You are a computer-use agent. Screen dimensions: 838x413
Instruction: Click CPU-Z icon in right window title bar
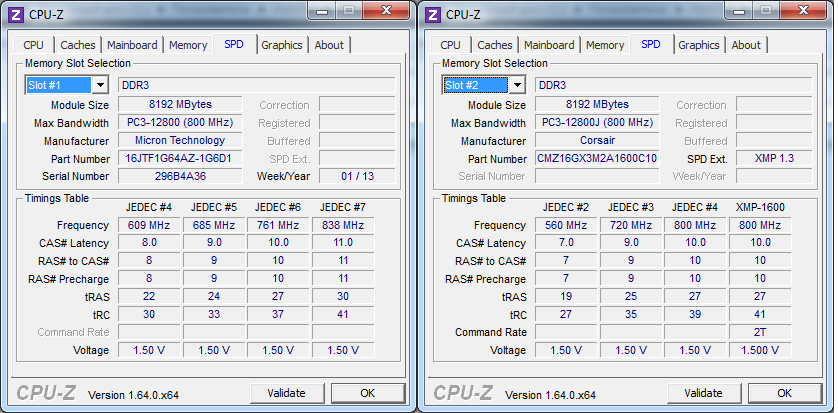[433, 14]
